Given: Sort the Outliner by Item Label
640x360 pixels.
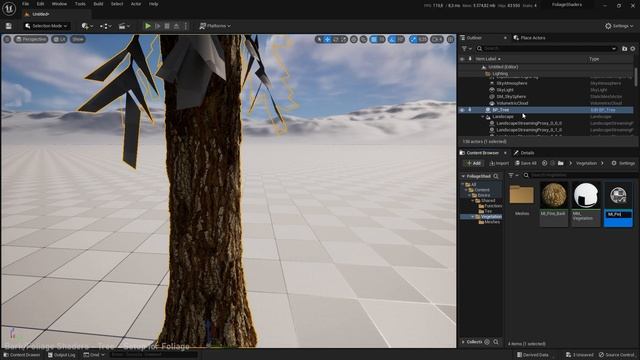Looking at the screenshot, I should tap(488, 59).
